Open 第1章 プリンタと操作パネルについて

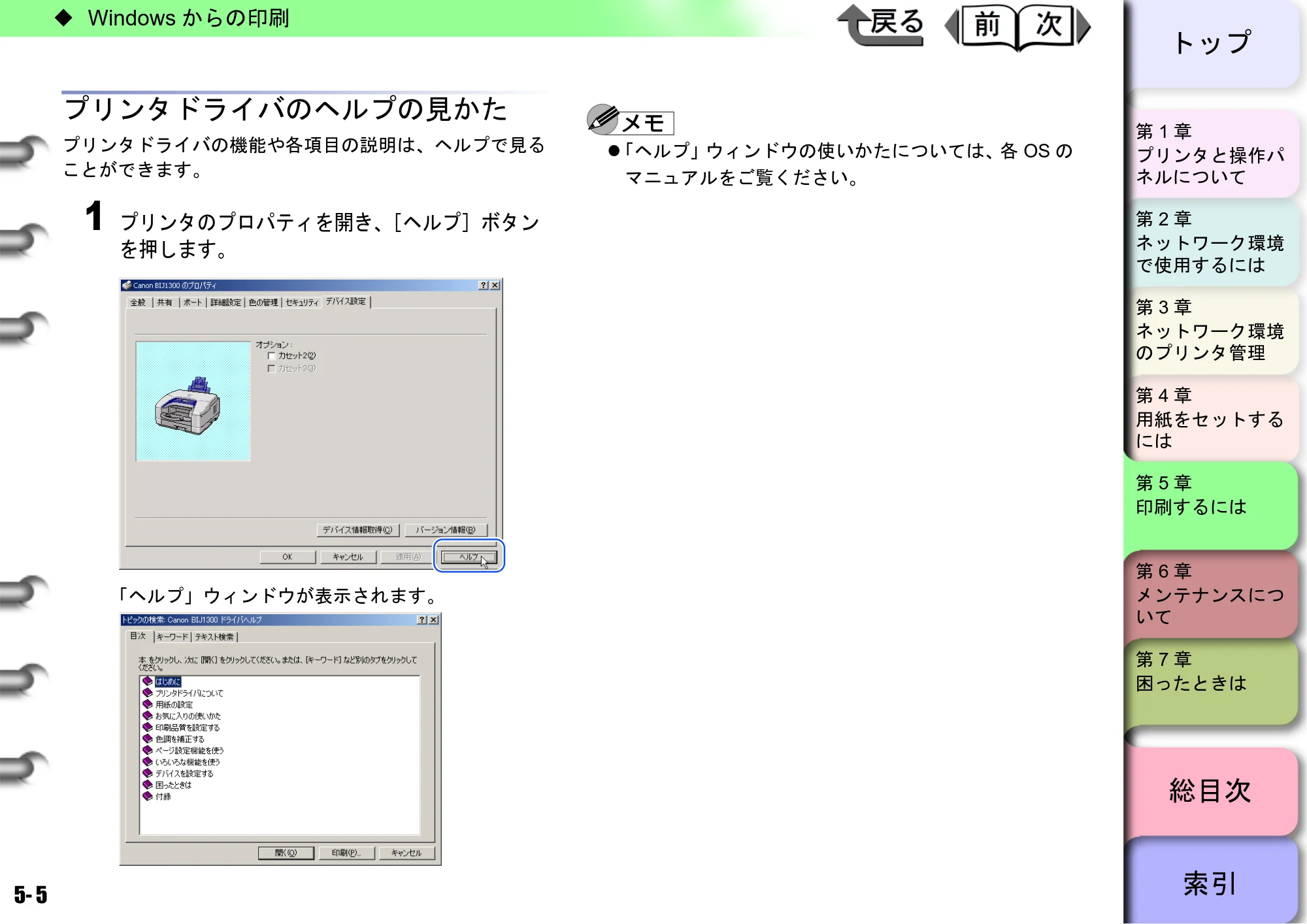tap(1212, 154)
